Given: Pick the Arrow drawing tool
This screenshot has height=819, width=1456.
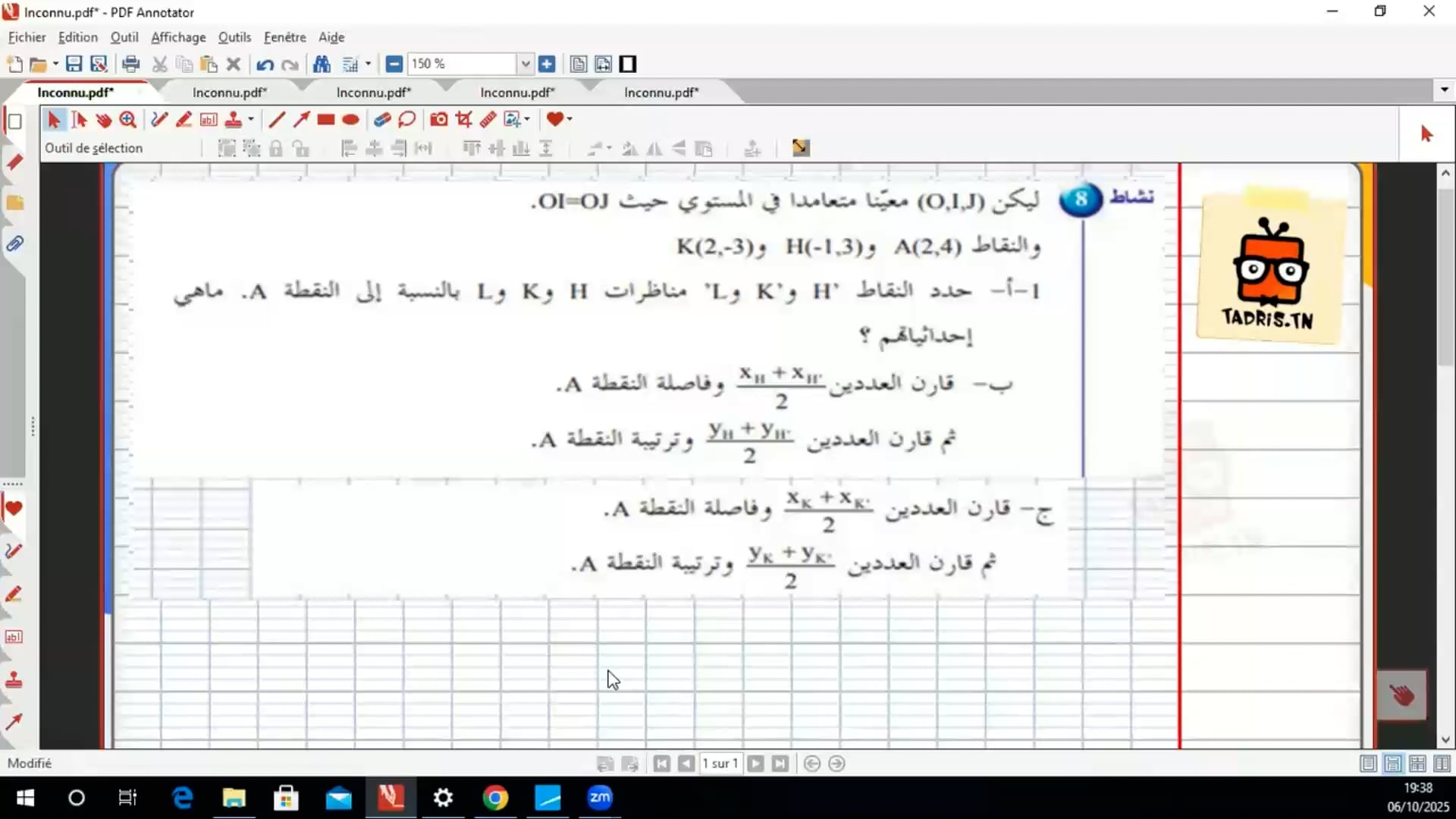Looking at the screenshot, I should (301, 119).
